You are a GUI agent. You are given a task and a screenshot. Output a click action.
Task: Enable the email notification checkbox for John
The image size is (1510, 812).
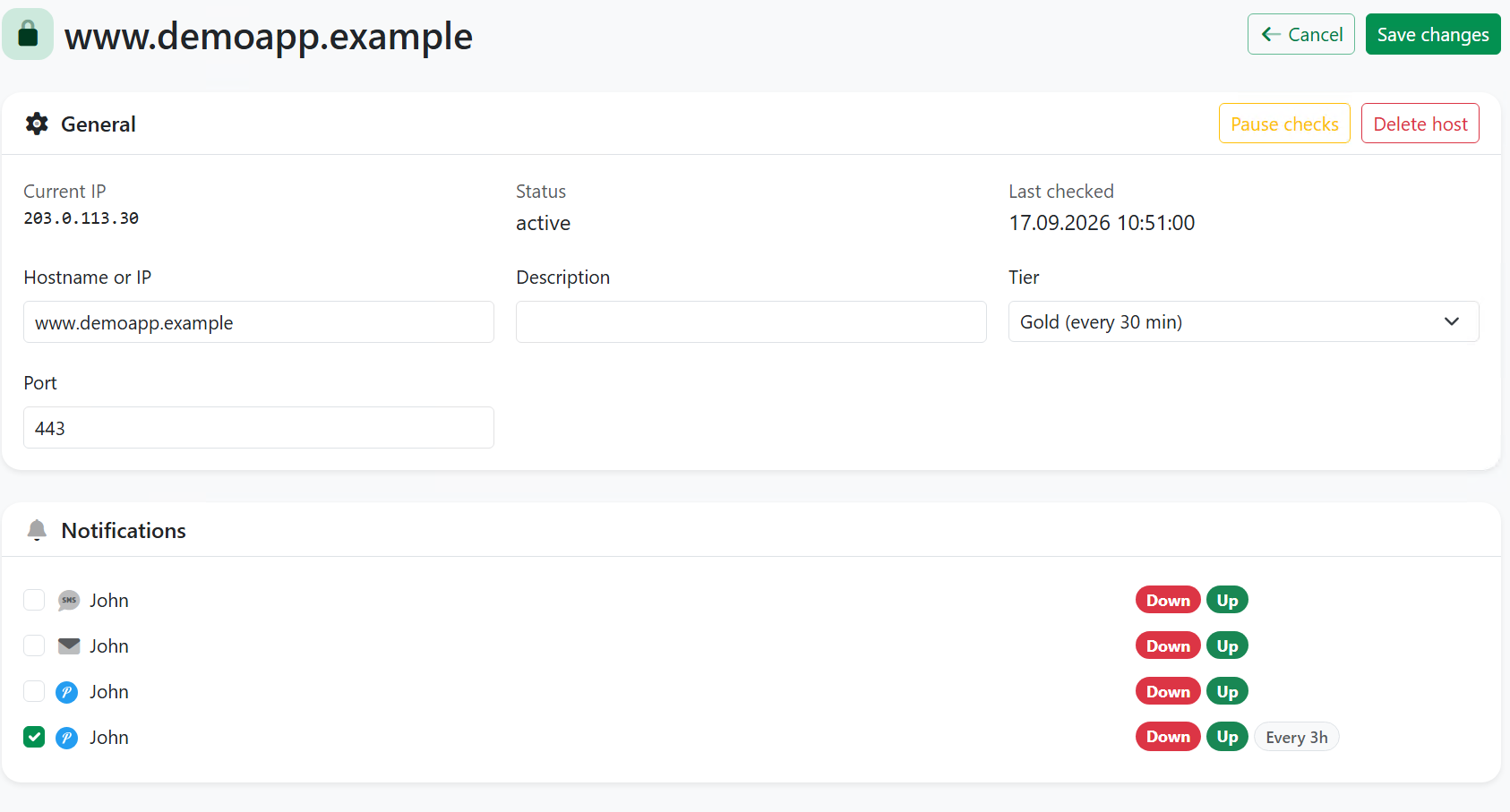point(34,645)
